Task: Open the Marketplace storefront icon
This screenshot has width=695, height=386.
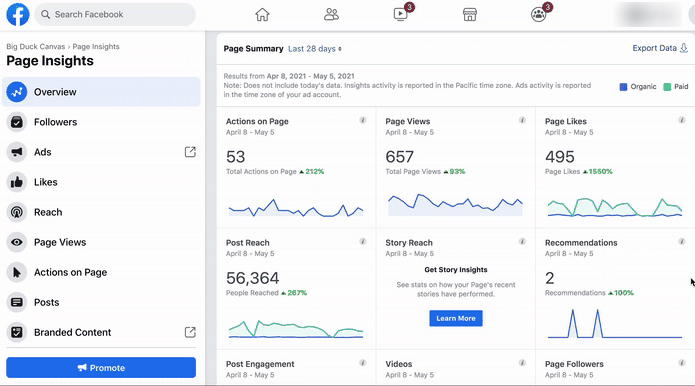Action: [x=470, y=15]
